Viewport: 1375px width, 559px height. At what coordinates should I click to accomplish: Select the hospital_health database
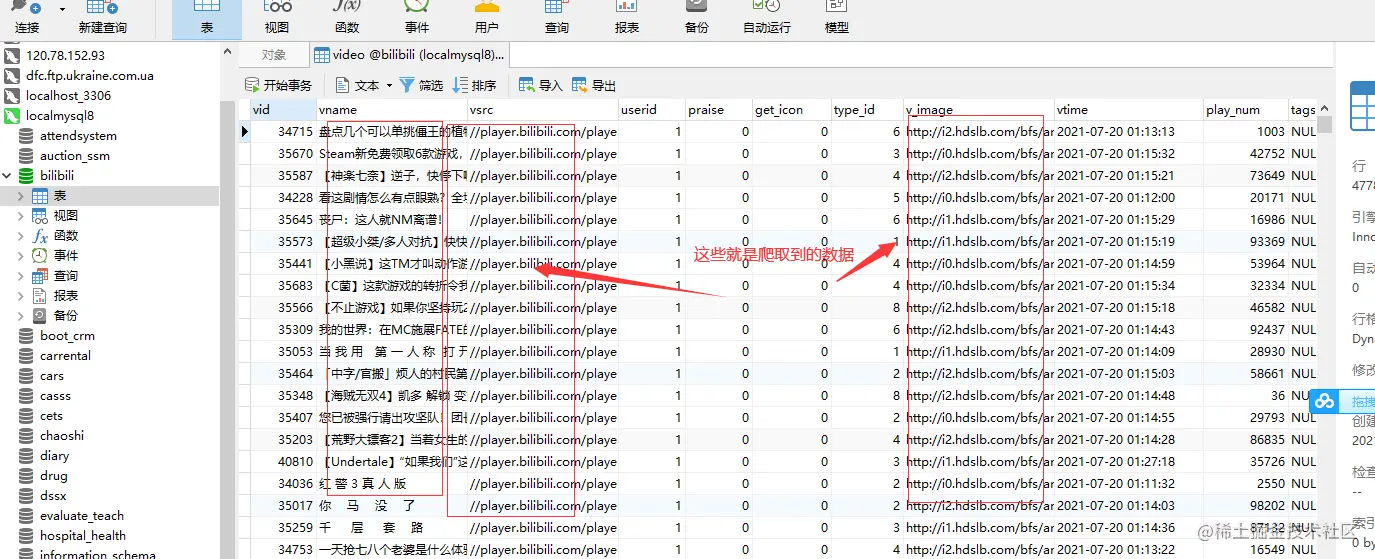83,535
